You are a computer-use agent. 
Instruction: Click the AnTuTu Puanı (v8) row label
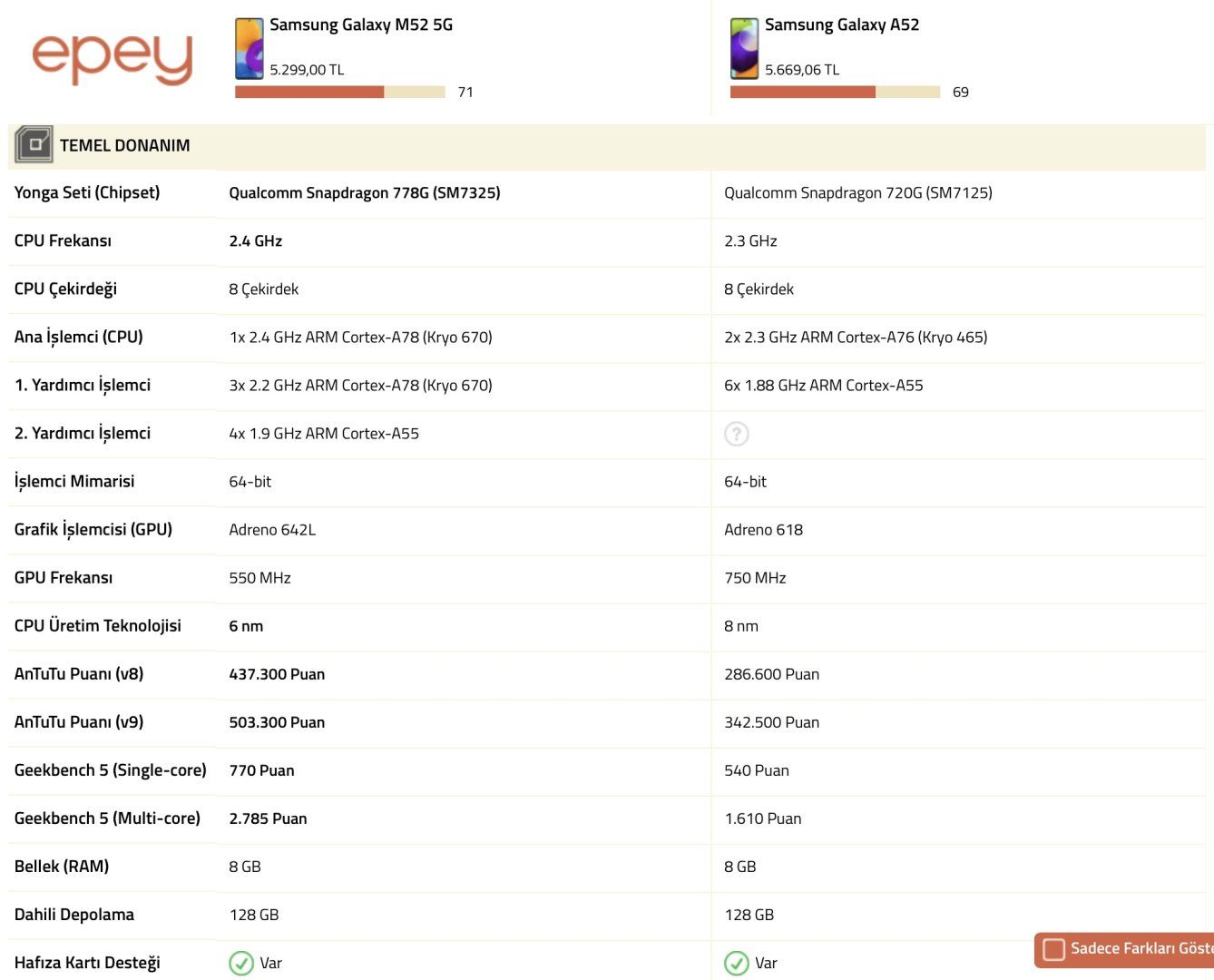click(79, 673)
